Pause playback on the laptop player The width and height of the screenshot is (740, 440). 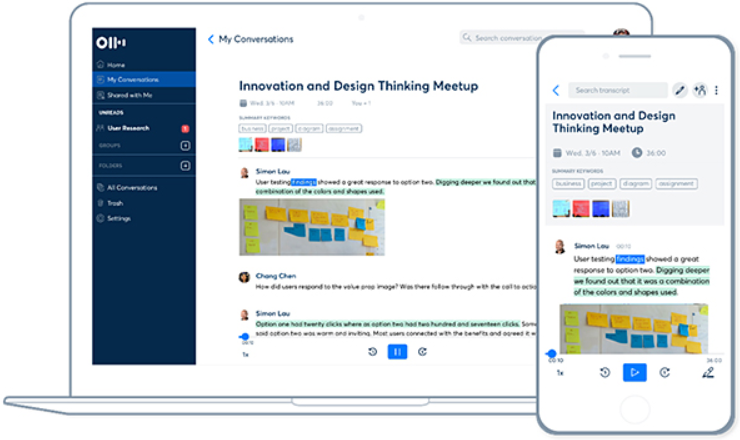coord(397,352)
